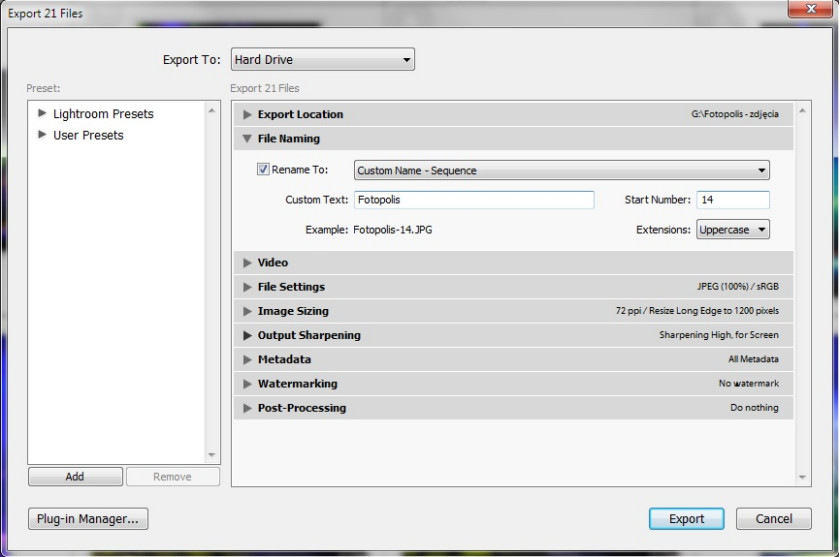Click the Remove preset button

click(172, 477)
